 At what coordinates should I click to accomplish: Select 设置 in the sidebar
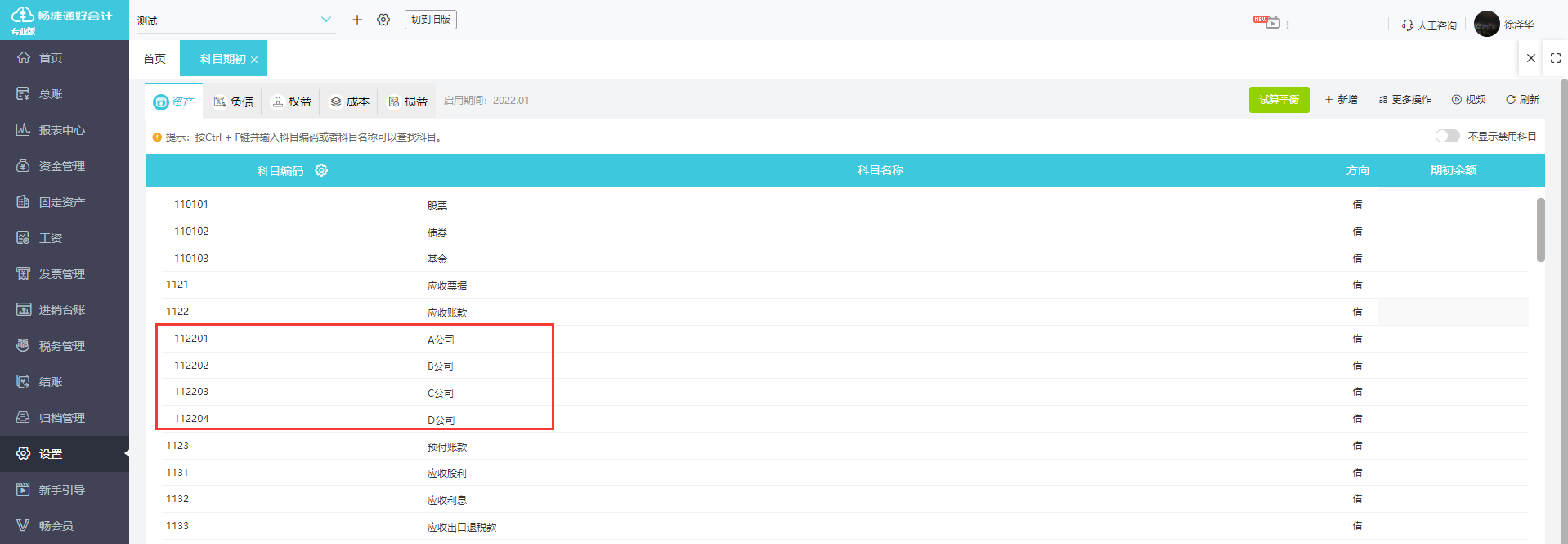click(64, 454)
